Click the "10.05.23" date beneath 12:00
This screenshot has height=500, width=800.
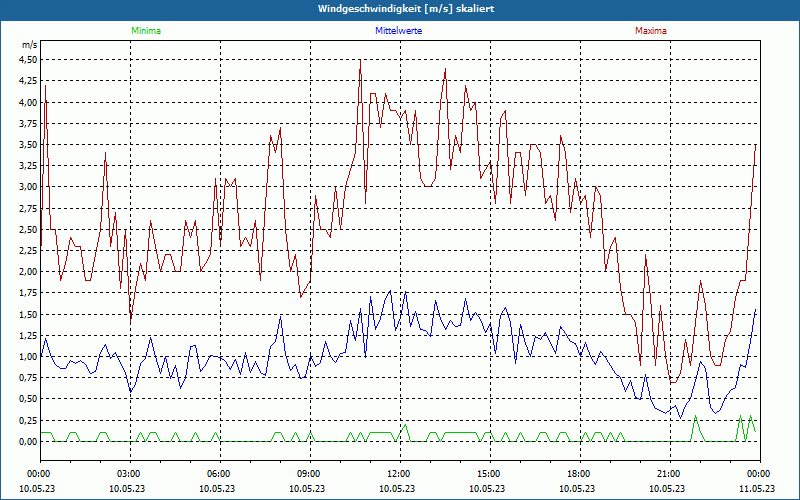pyautogui.click(x=397, y=488)
